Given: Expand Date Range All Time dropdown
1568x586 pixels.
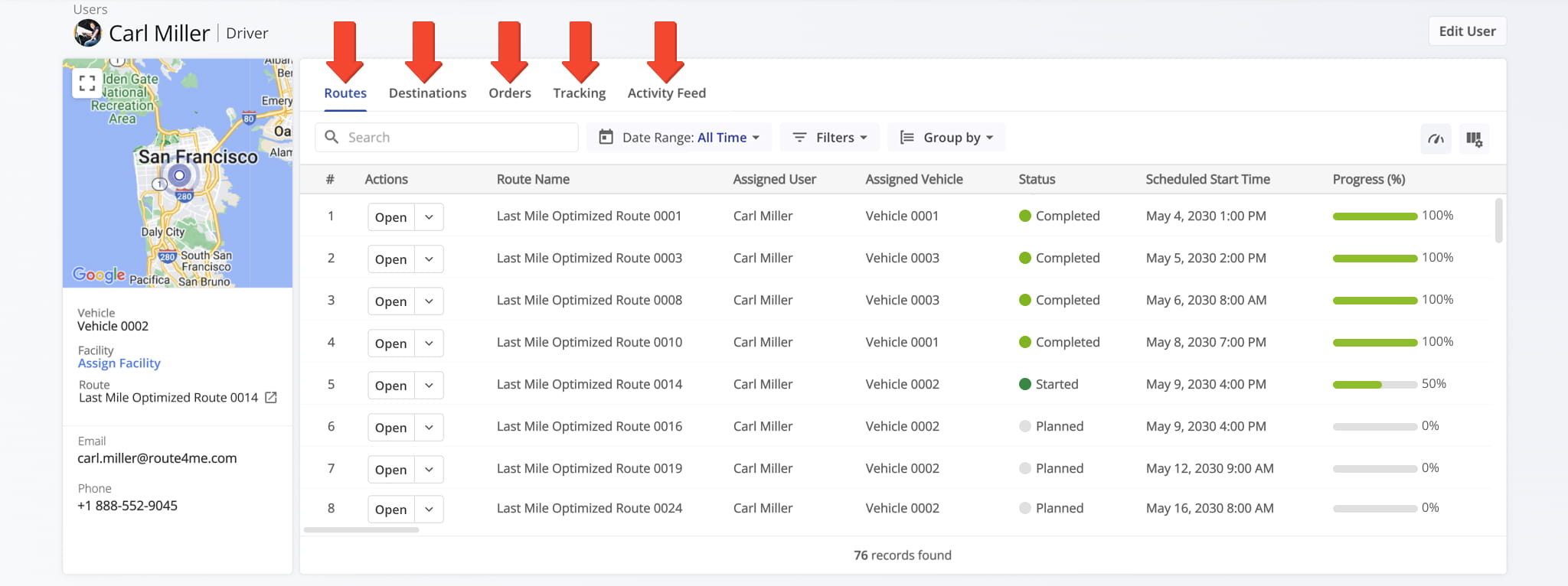Looking at the screenshot, I should pos(728,138).
